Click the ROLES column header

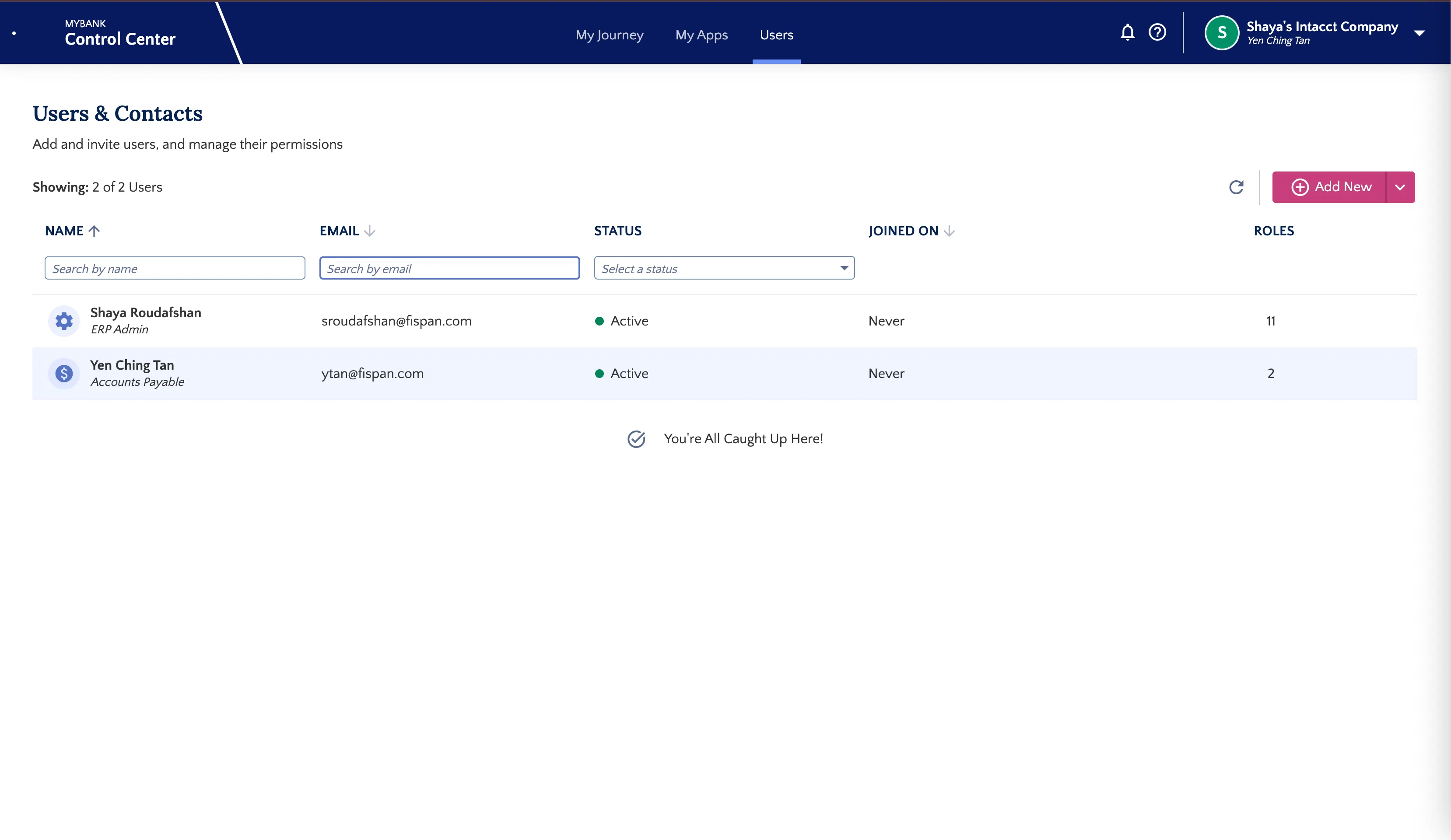[x=1274, y=231]
